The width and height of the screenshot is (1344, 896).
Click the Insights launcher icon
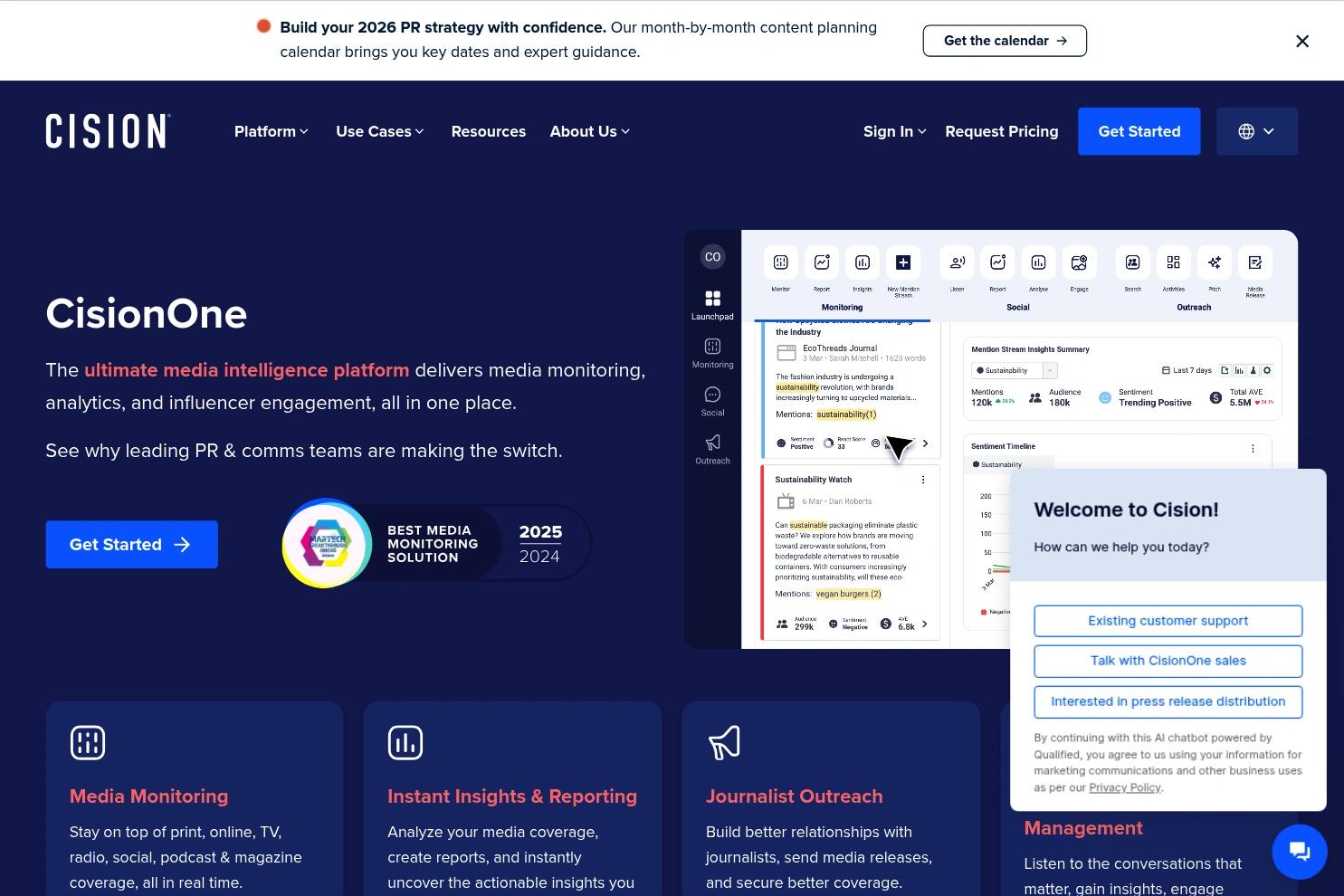click(863, 262)
